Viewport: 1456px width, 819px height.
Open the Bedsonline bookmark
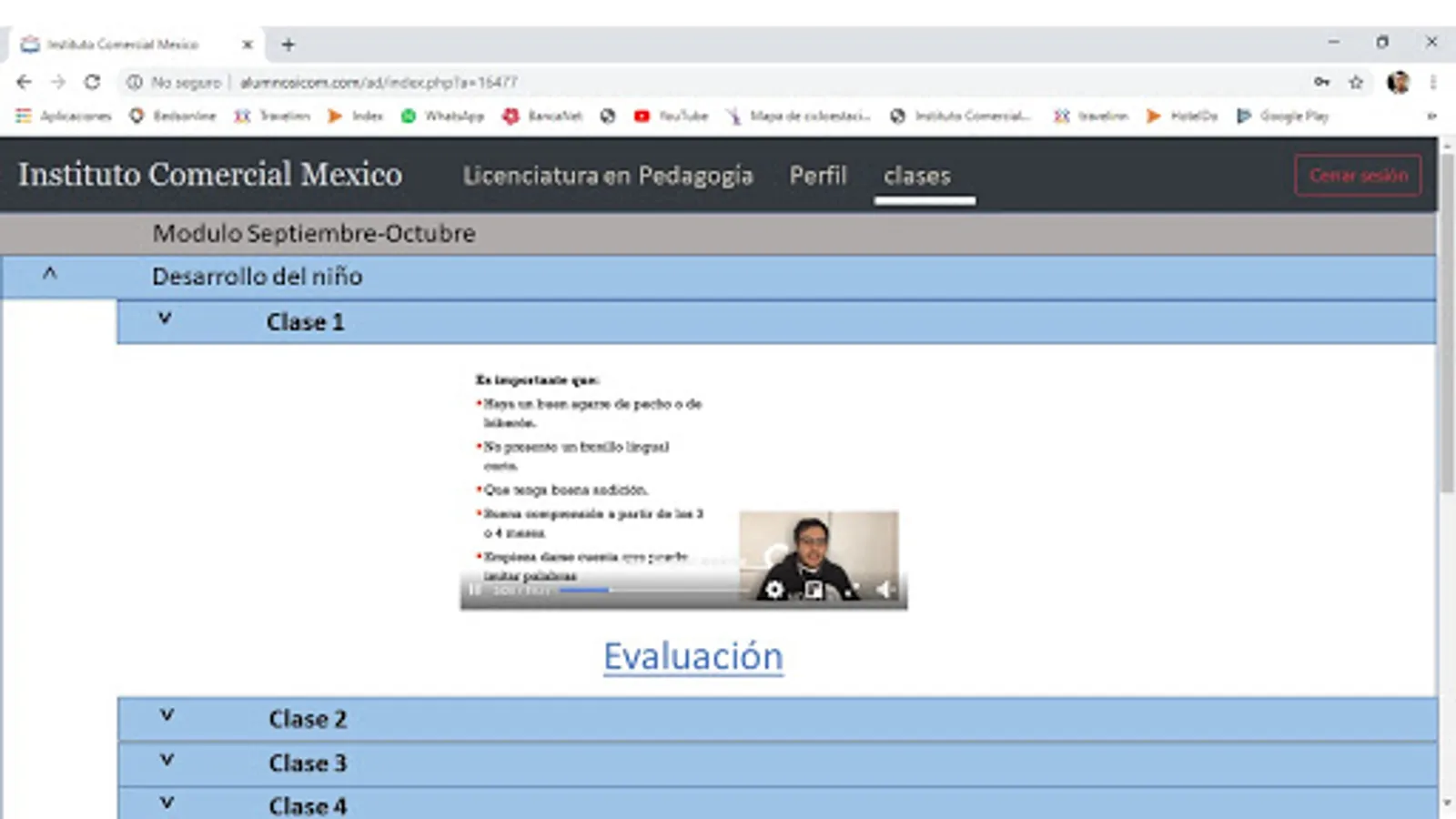click(173, 116)
